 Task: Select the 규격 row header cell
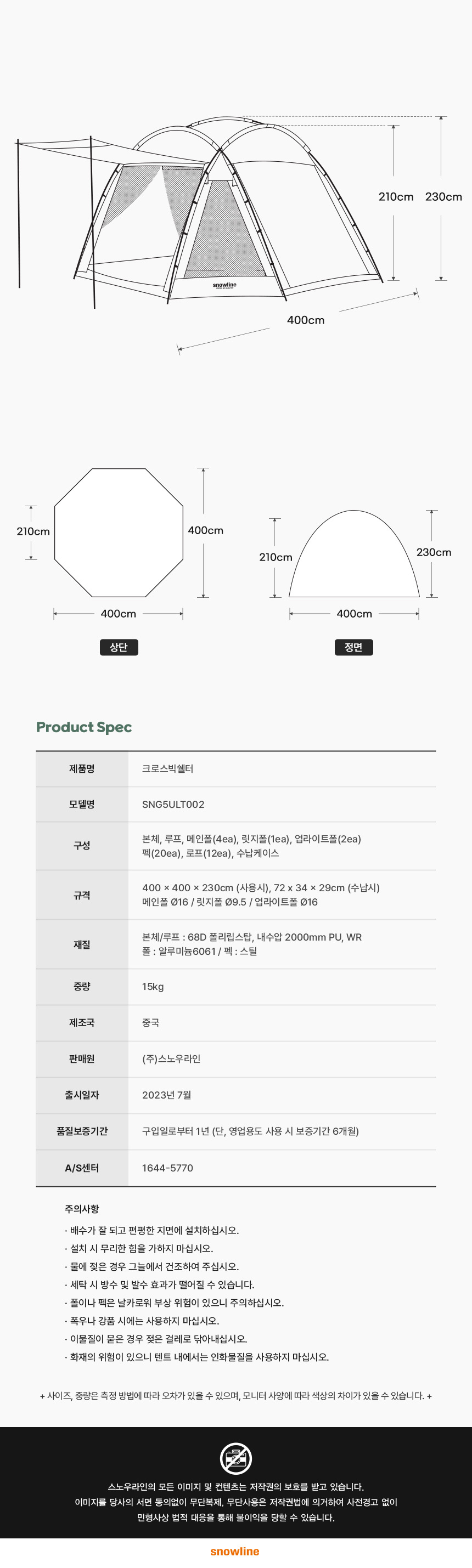(82, 895)
